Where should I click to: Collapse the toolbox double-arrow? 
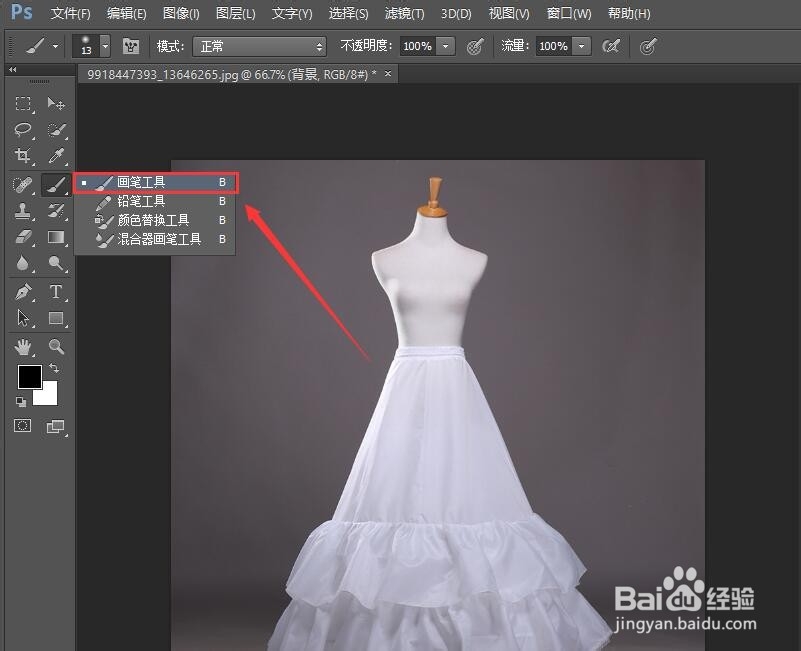pyautogui.click(x=13, y=69)
